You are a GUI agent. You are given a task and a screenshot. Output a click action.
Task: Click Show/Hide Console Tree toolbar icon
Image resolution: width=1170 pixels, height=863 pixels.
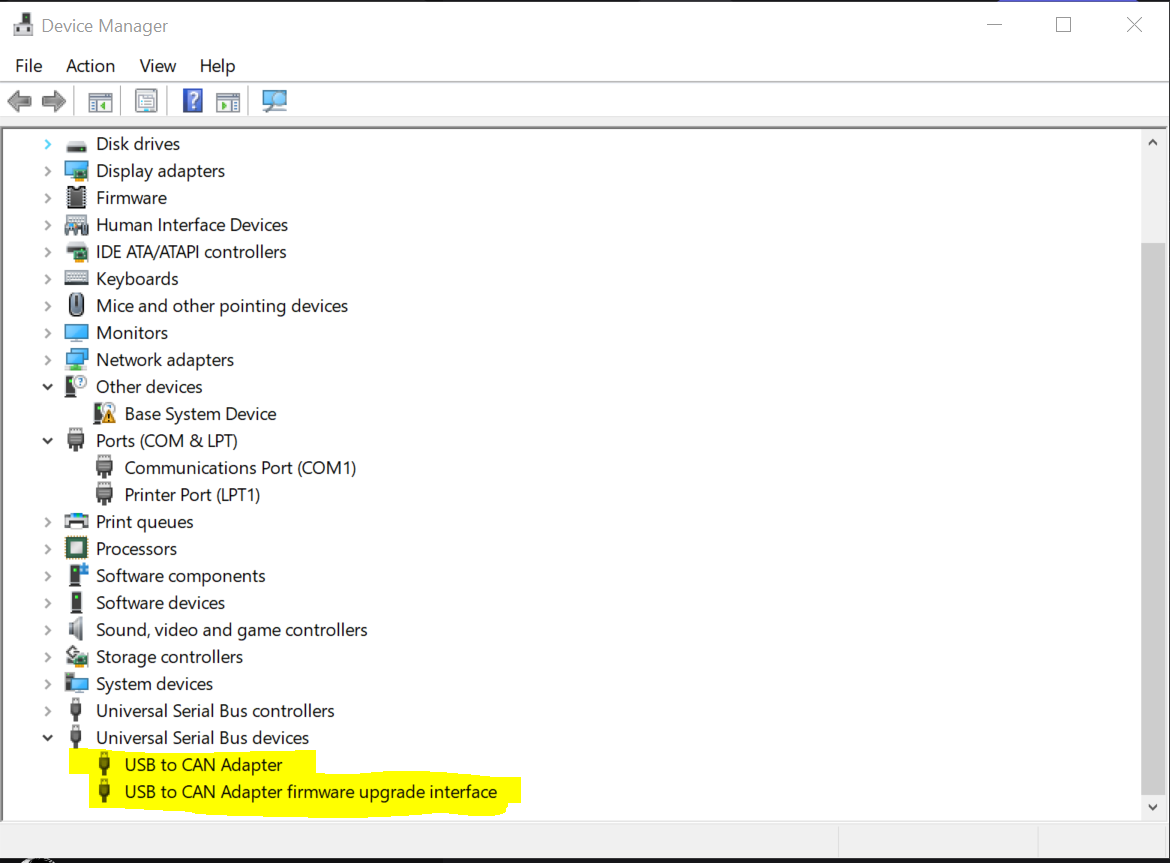coord(100,101)
